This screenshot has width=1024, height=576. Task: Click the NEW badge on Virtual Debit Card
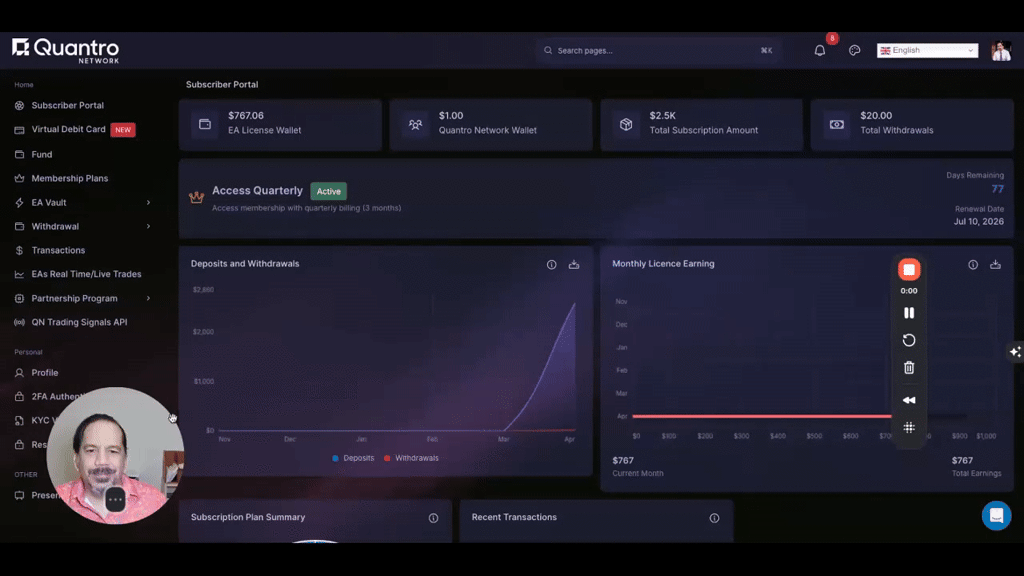[x=123, y=130]
